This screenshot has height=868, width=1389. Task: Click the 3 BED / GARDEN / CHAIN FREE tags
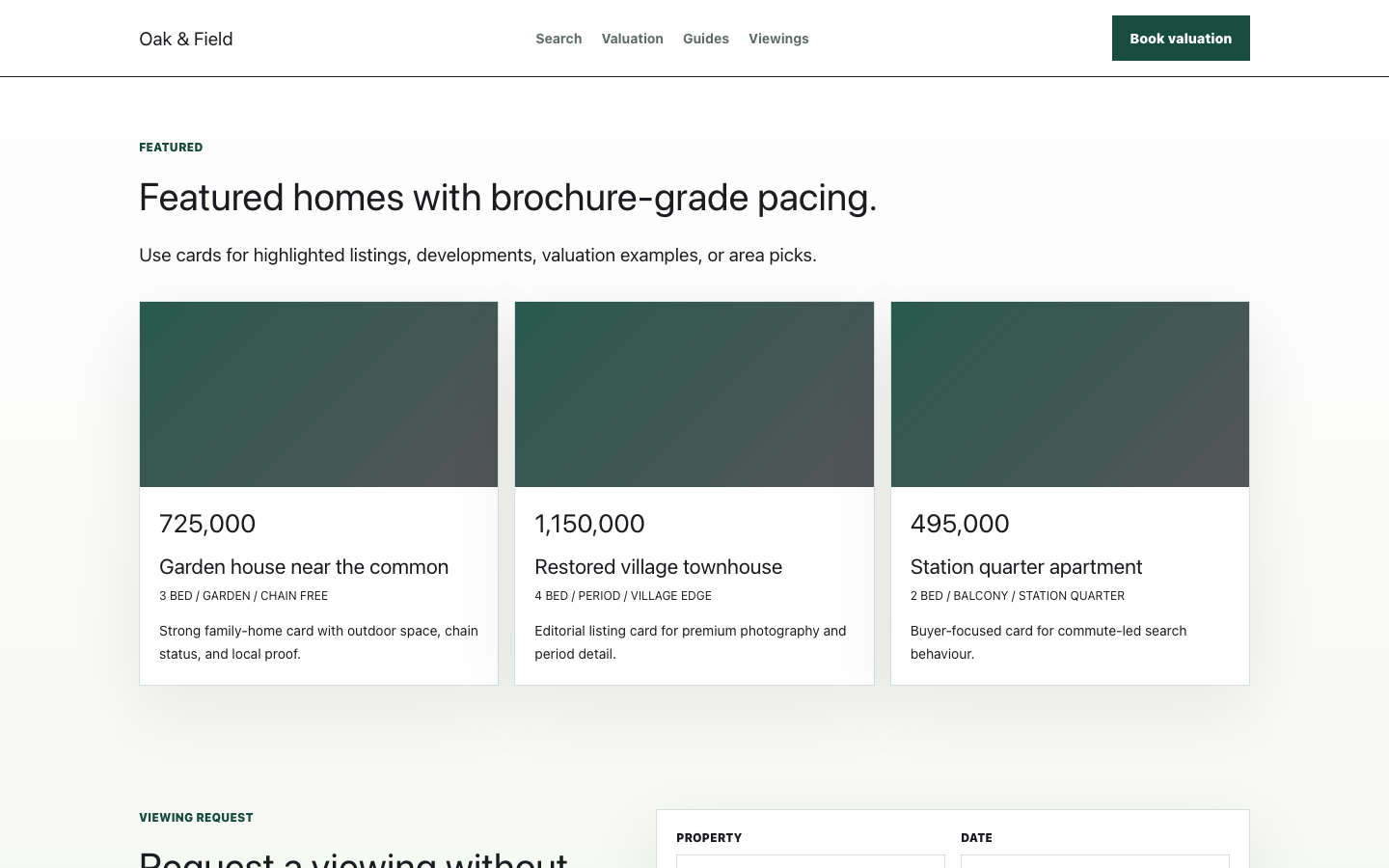pos(244,596)
